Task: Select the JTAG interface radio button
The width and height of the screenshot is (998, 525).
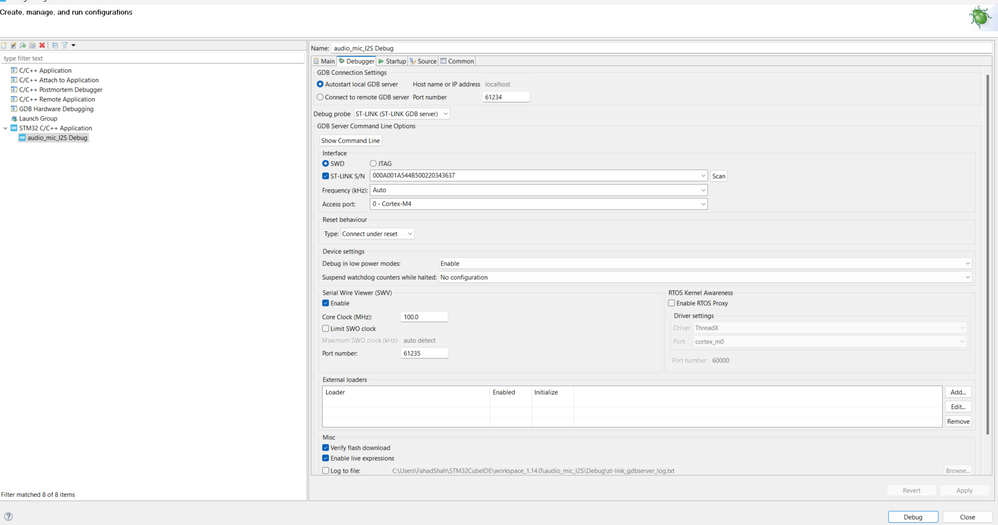Action: (374, 164)
